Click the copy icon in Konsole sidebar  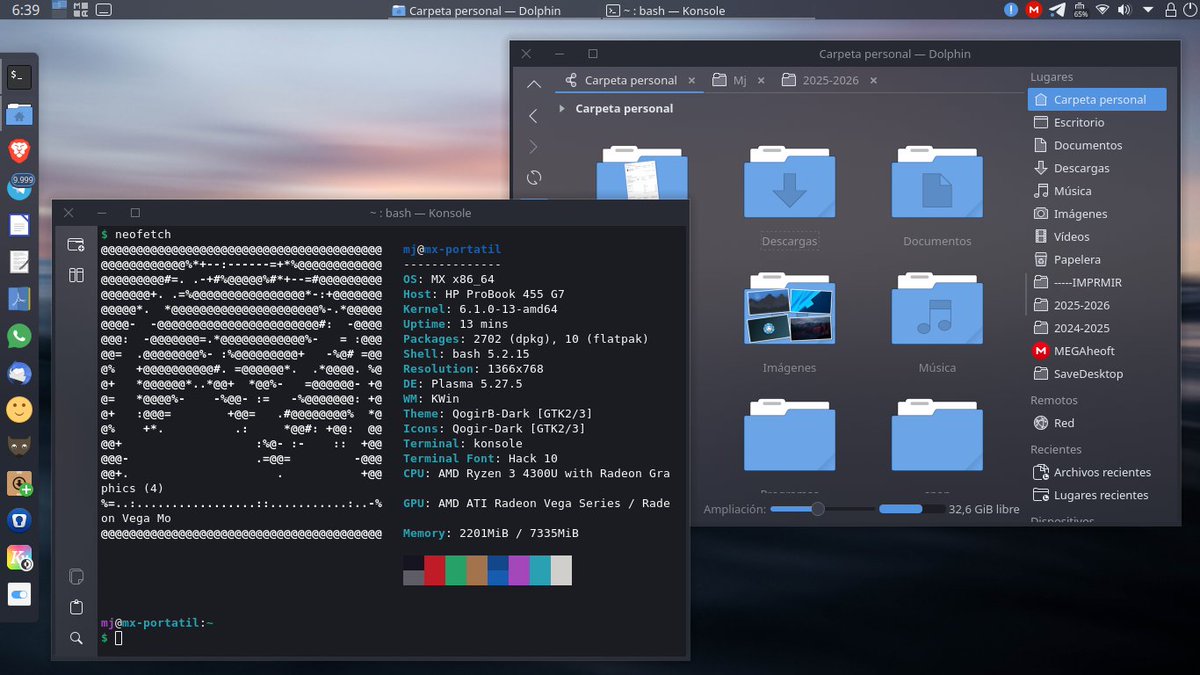[x=76, y=576]
